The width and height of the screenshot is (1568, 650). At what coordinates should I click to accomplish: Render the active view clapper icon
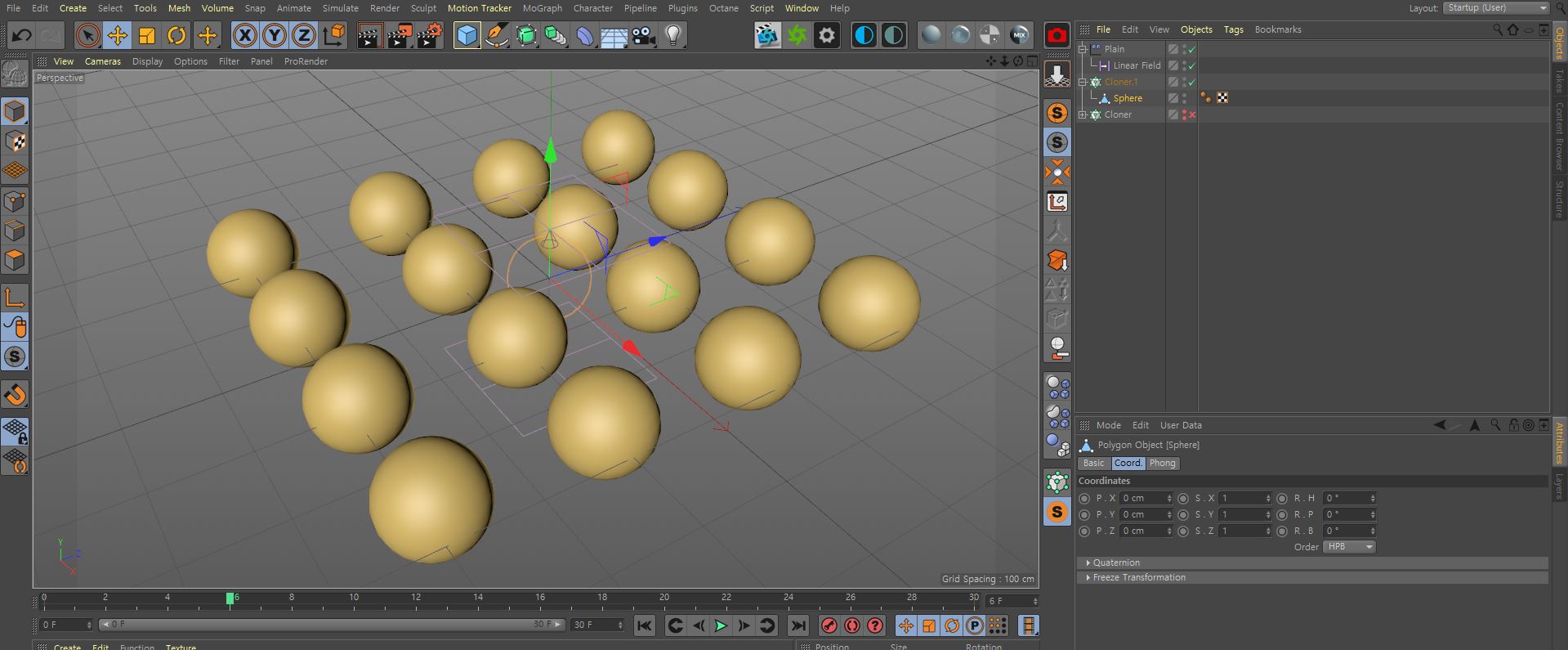(x=369, y=35)
